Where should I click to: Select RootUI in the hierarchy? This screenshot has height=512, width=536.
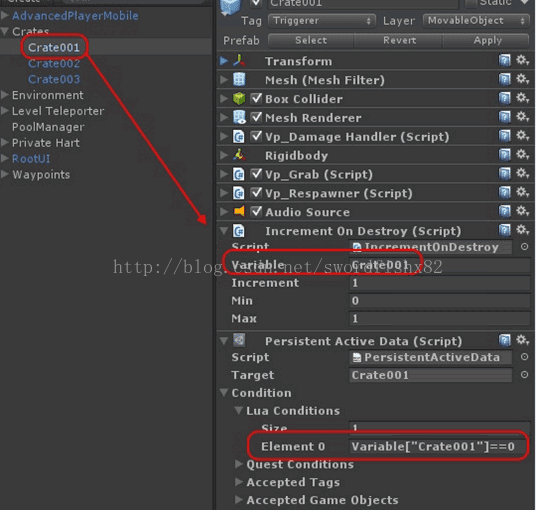[31, 159]
